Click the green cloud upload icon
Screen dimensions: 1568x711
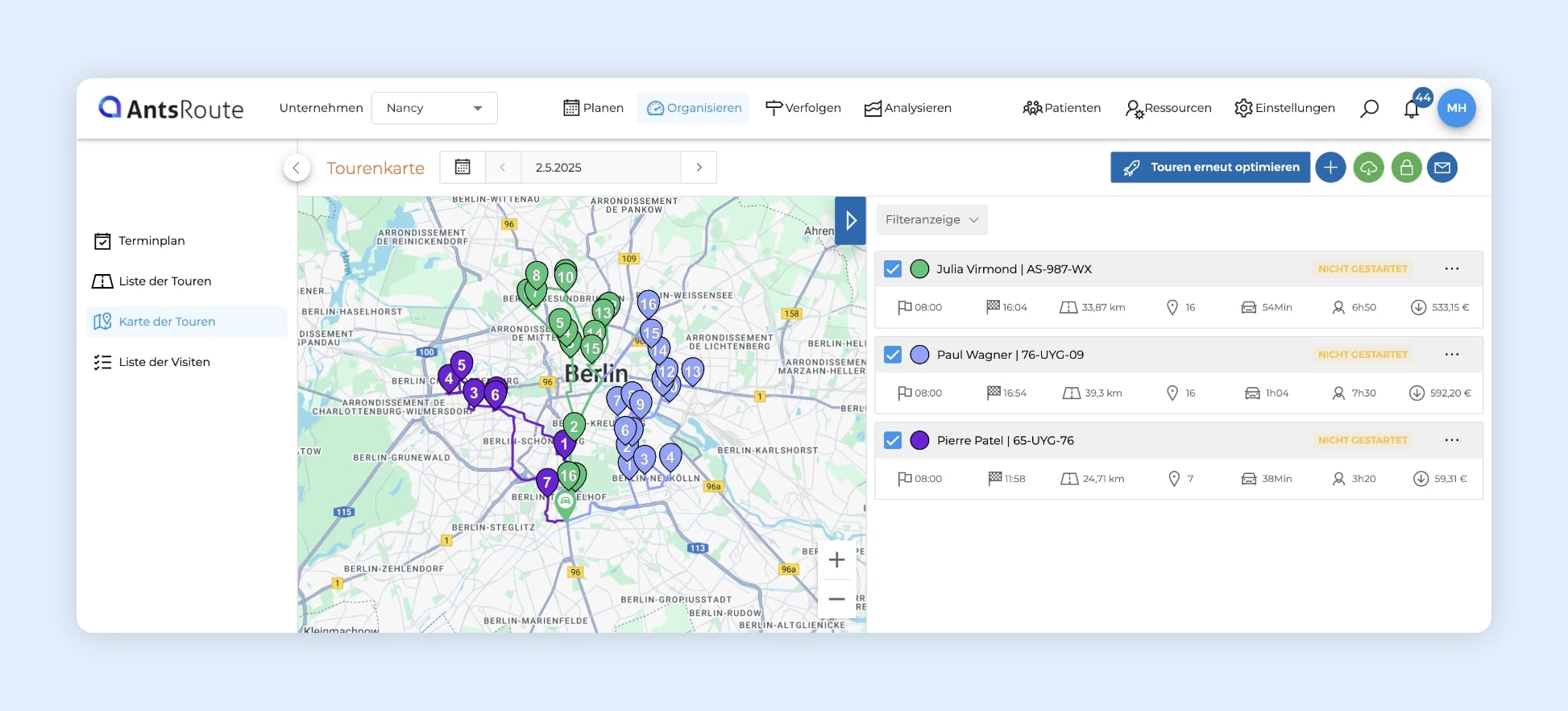click(1368, 168)
